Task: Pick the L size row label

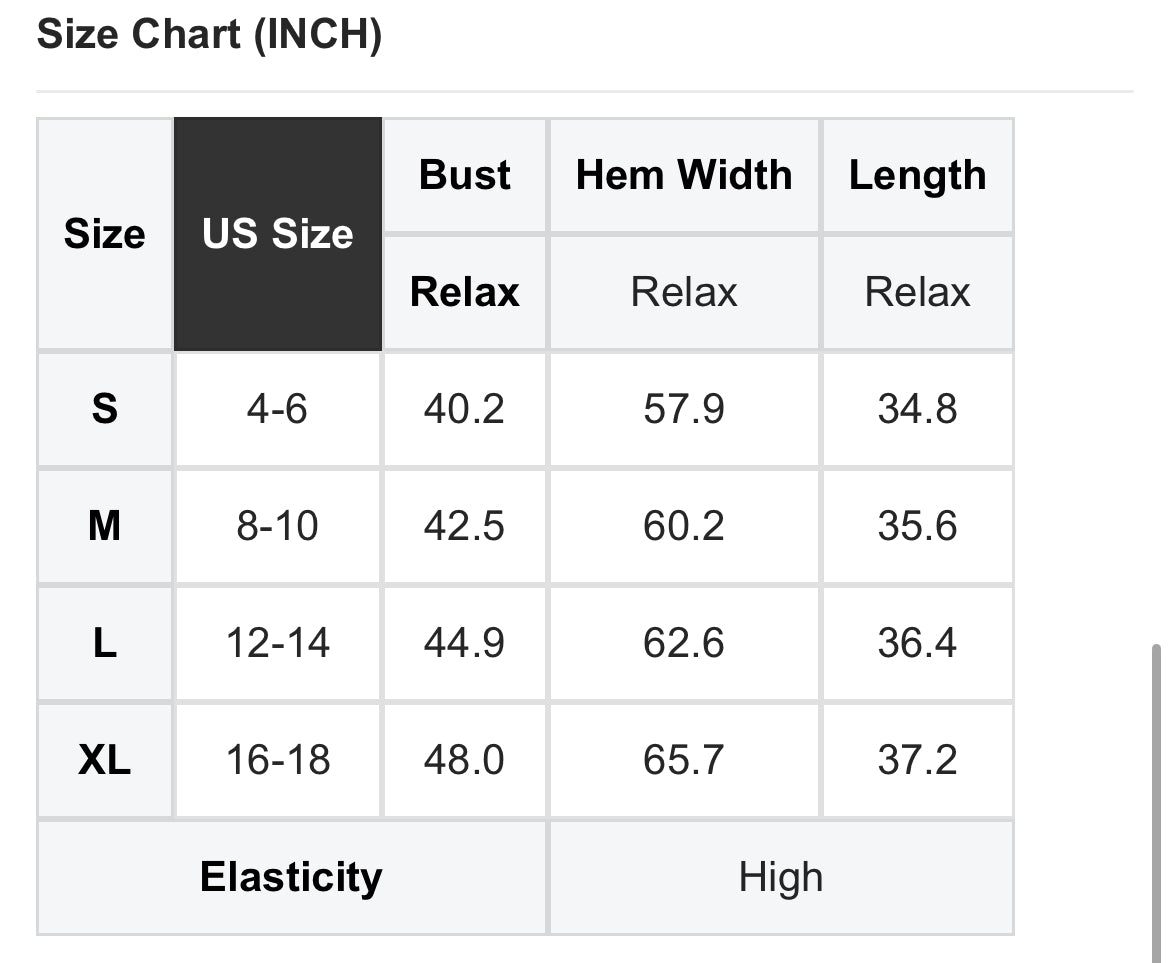Action: click(x=105, y=643)
